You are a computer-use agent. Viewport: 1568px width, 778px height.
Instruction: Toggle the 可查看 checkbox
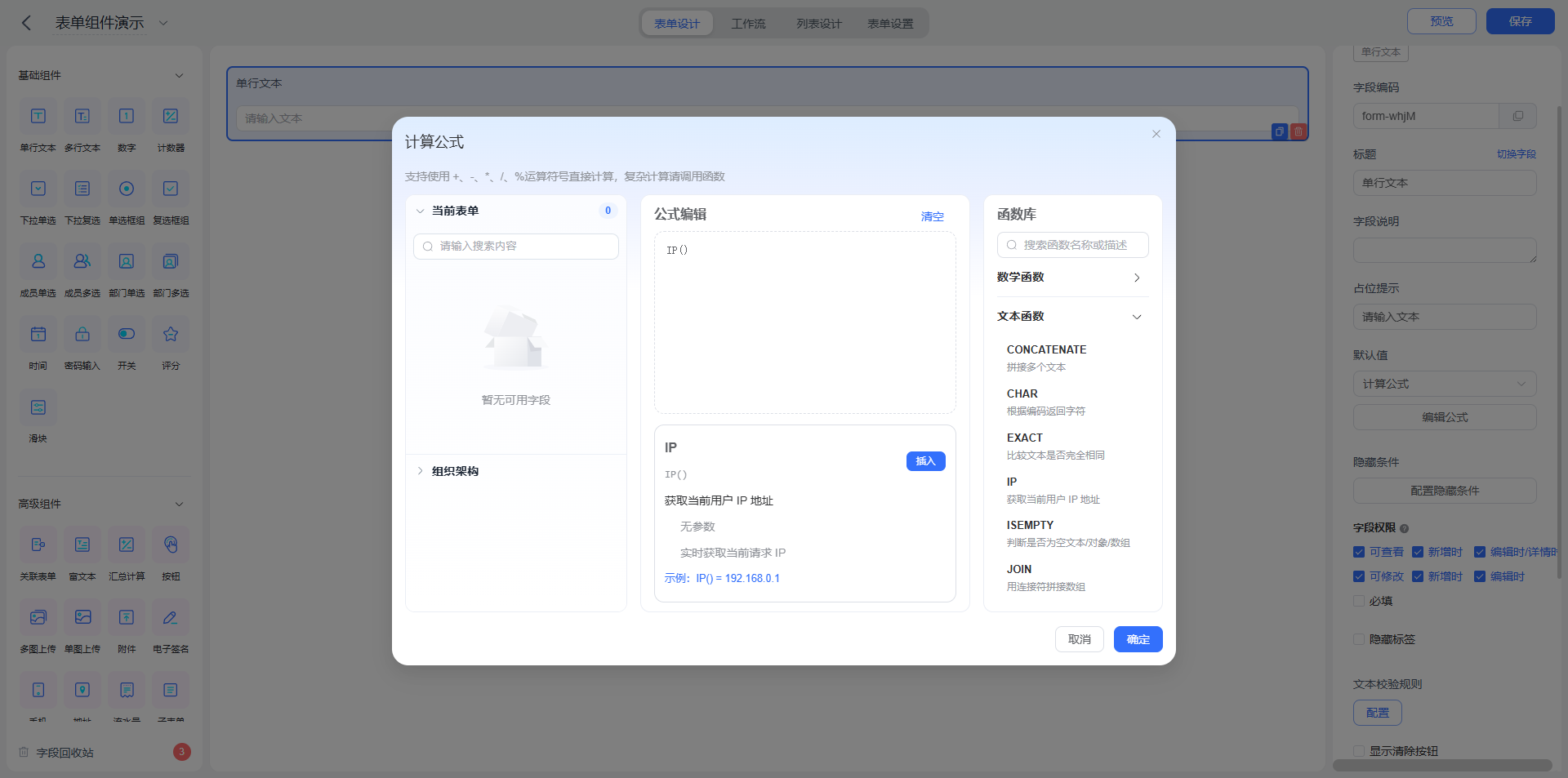pyautogui.click(x=1359, y=552)
